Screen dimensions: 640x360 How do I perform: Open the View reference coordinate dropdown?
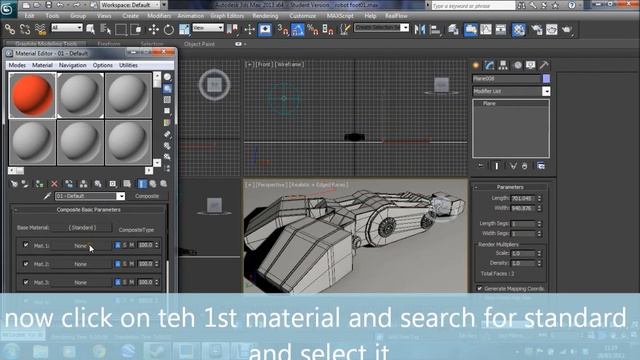coord(208,28)
